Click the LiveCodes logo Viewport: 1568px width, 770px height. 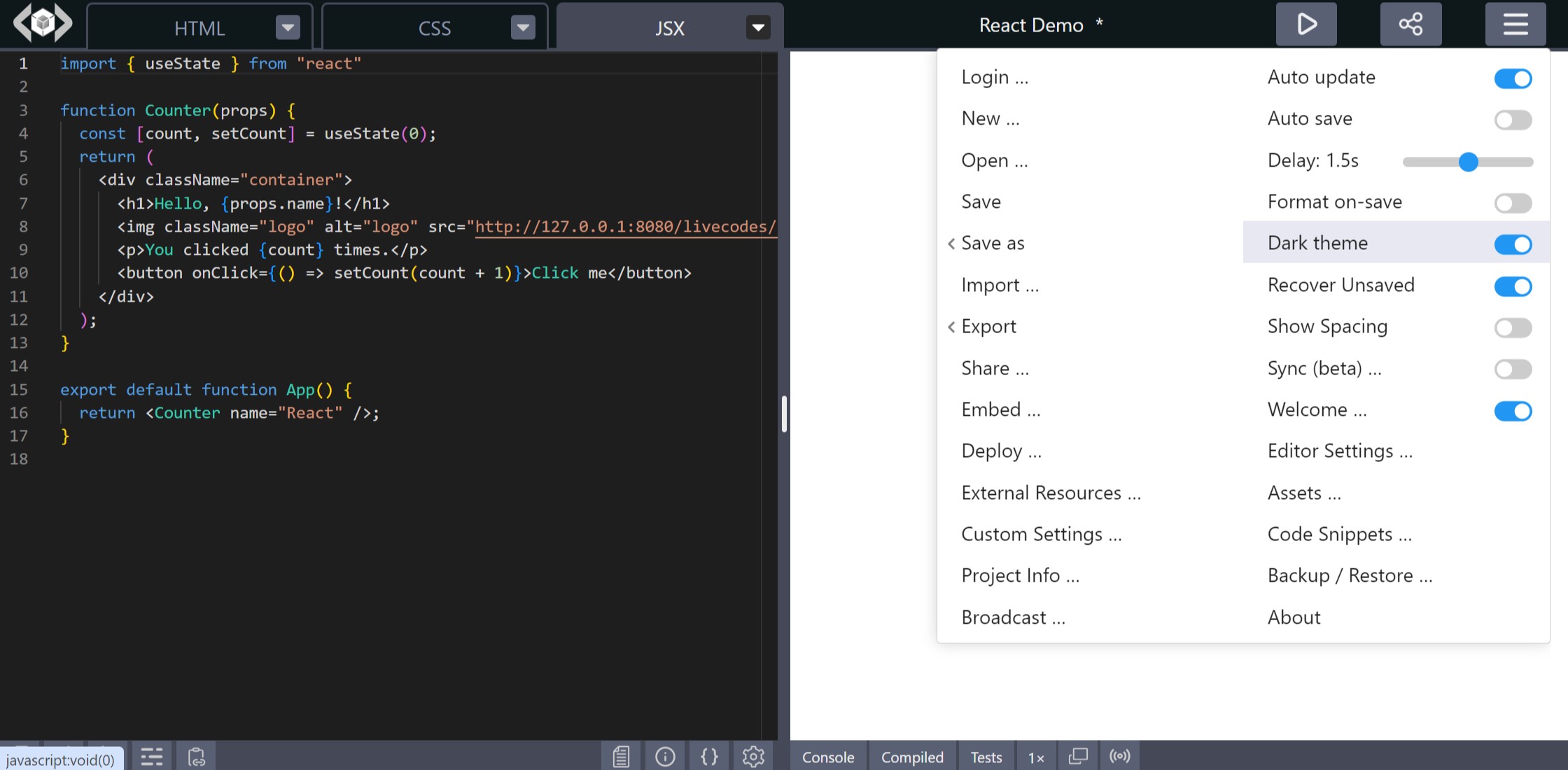click(42, 23)
